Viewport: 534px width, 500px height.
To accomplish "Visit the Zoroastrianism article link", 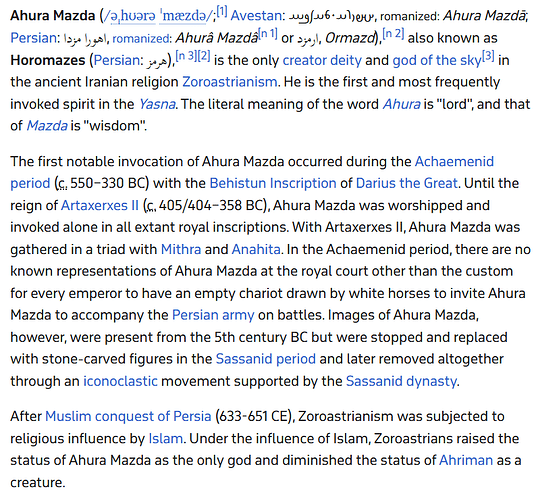I will point(230,82).
